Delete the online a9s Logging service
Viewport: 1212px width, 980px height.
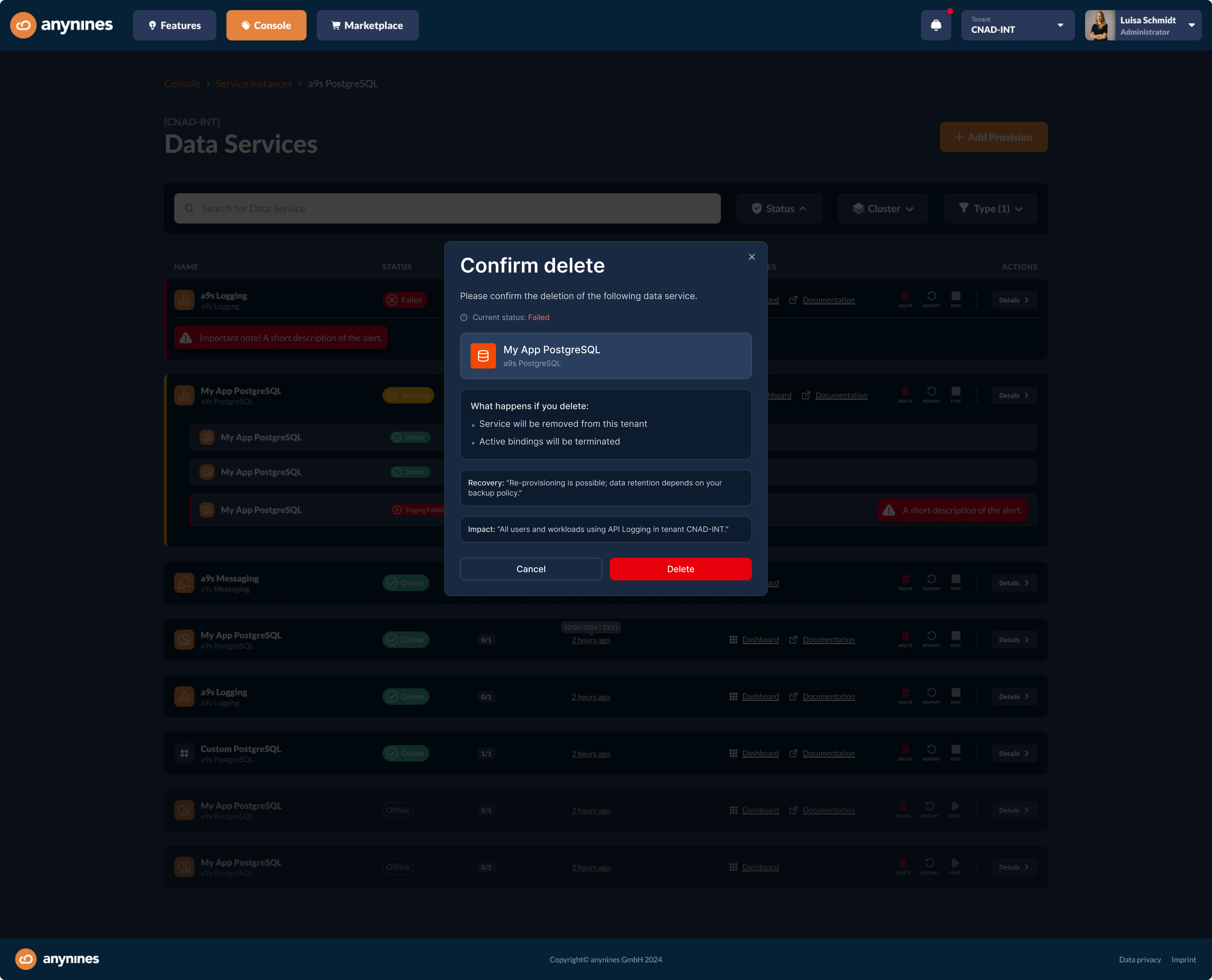[905, 695]
